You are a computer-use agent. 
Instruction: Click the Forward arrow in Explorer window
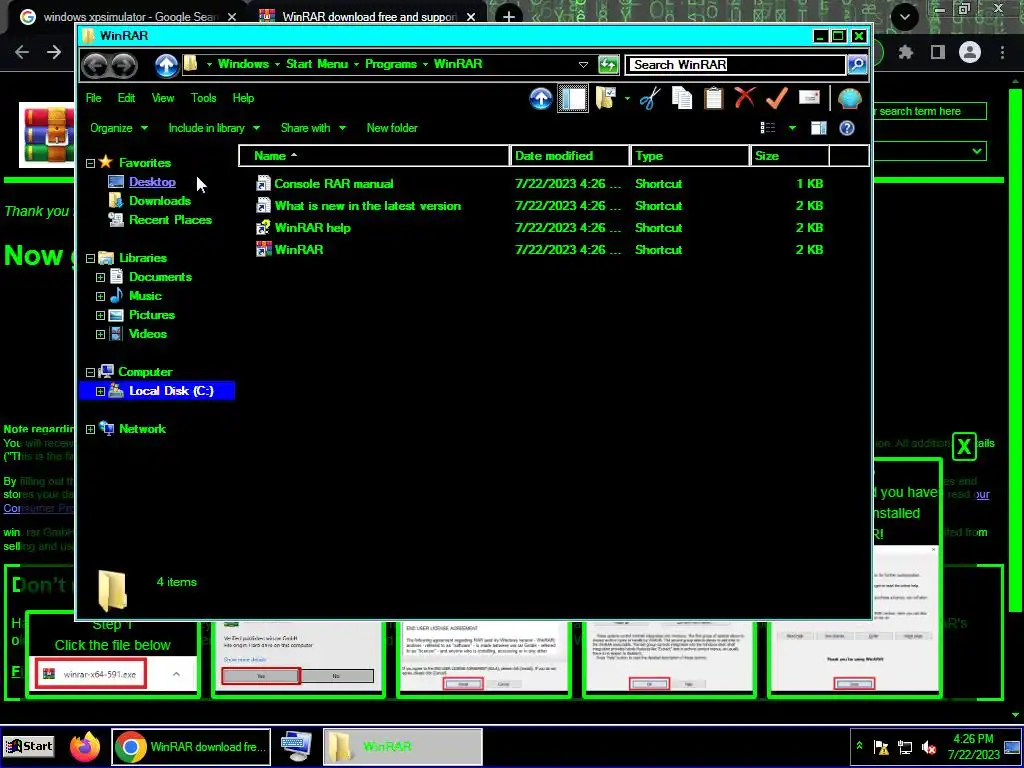(124, 65)
